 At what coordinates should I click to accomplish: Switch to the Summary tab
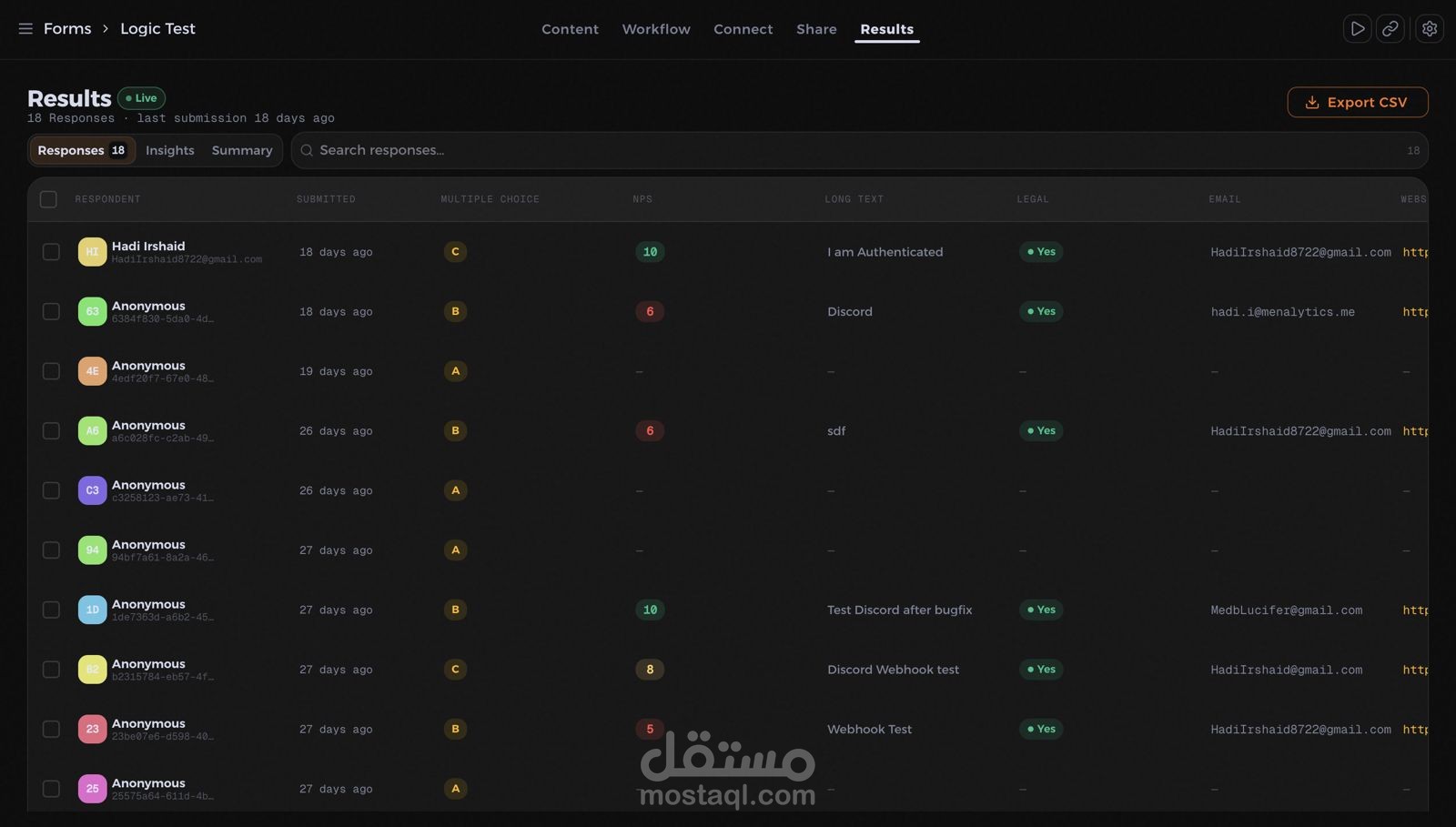pyautogui.click(x=242, y=150)
